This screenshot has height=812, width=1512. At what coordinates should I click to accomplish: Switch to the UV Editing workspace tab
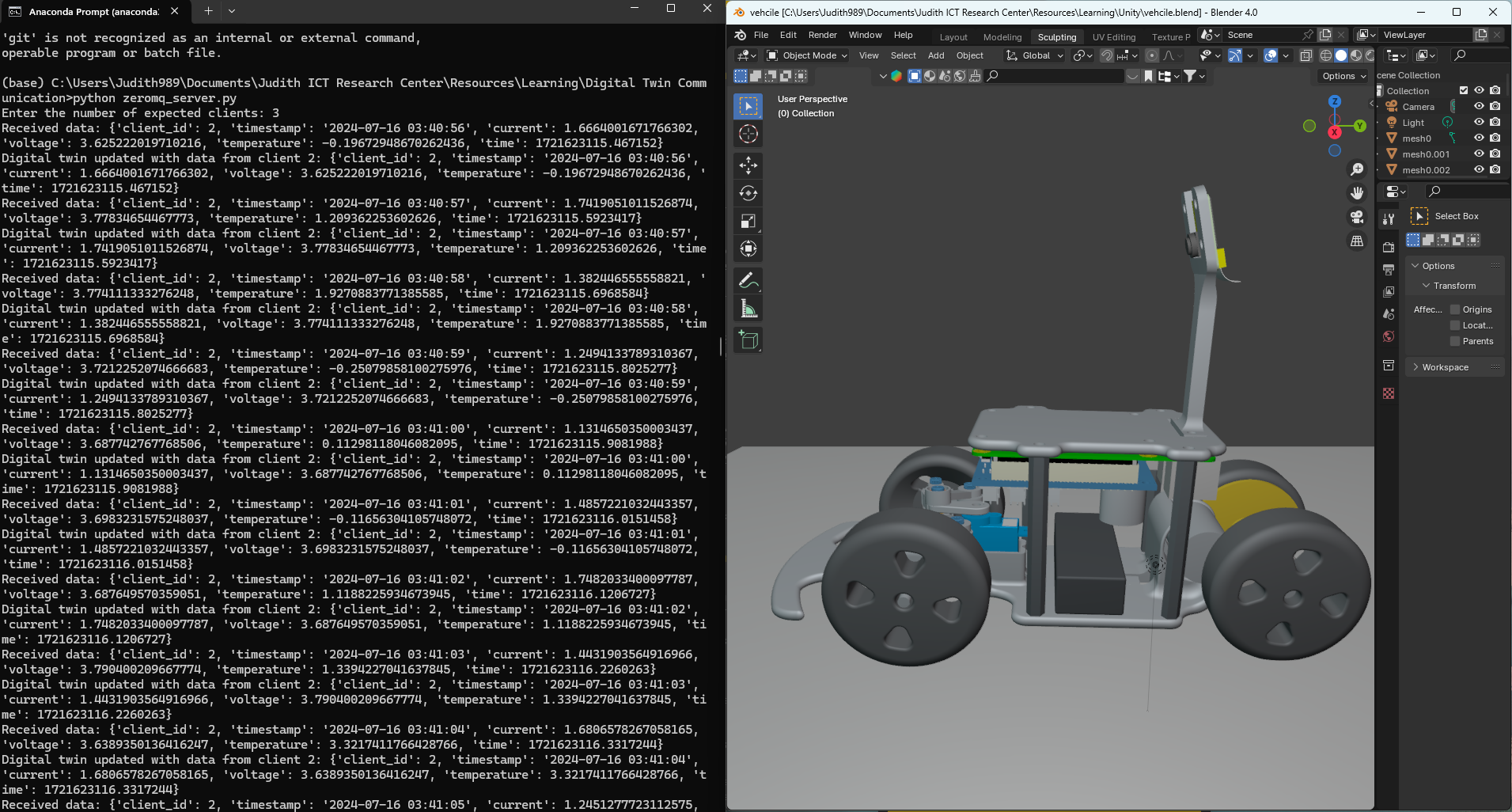click(1113, 37)
